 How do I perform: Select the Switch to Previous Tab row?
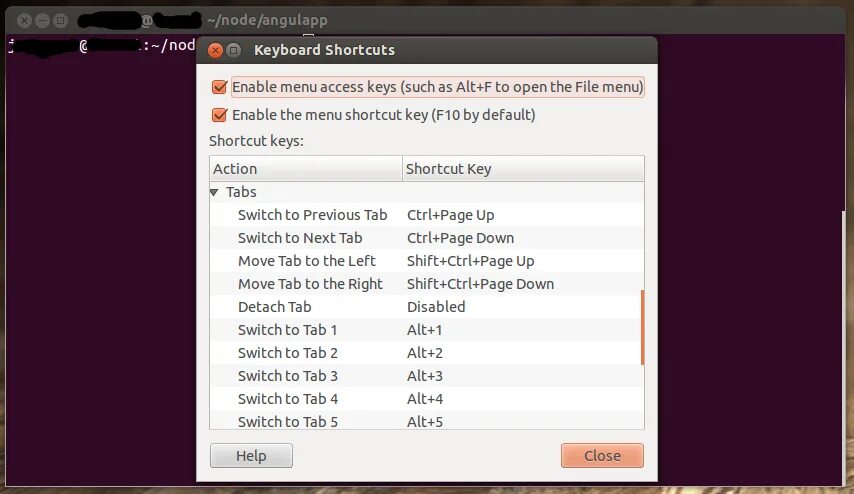click(426, 215)
